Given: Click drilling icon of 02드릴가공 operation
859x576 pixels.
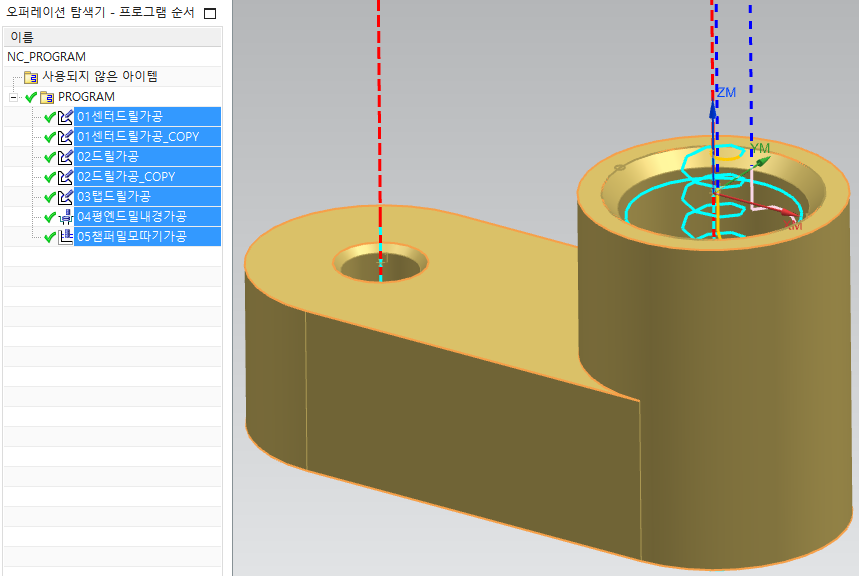Looking at the screenshot, I should pyautogui.click(x=66, y=157).
